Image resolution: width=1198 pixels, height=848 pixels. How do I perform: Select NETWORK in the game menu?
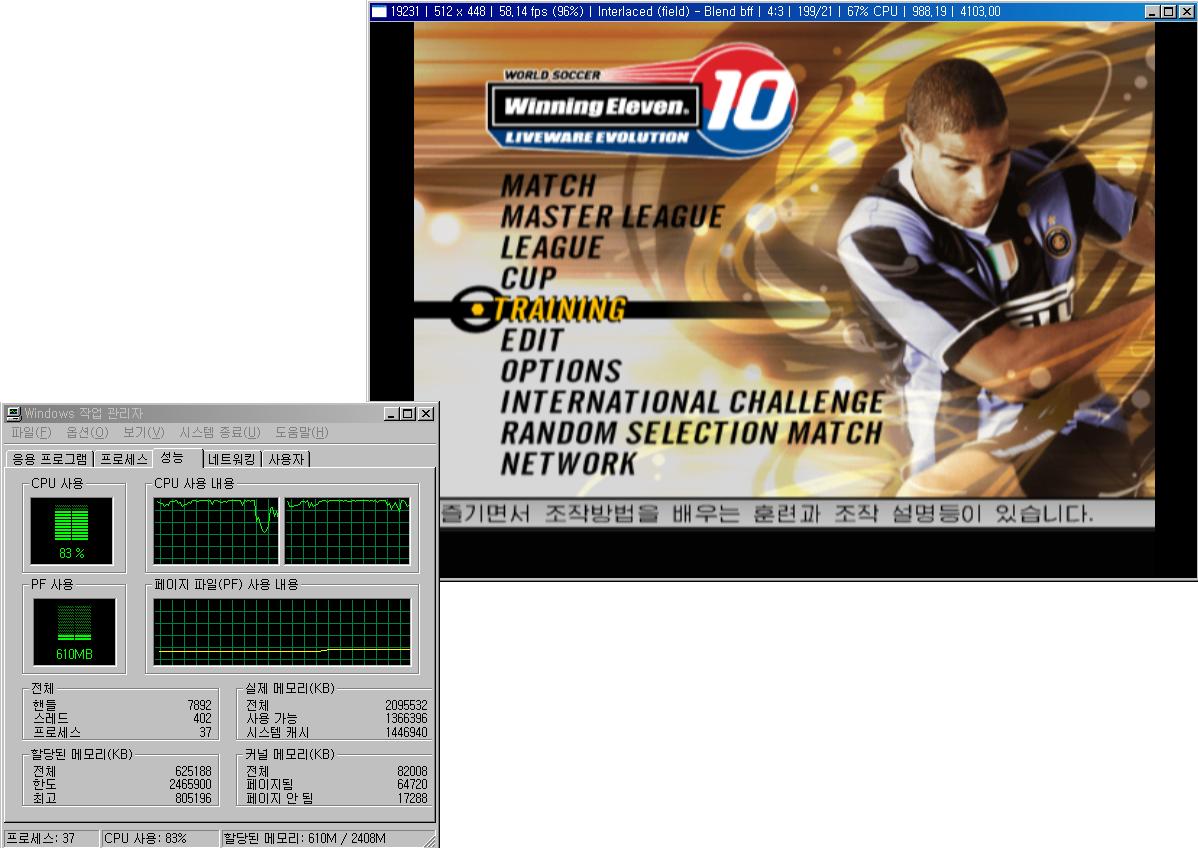point(568,464)
